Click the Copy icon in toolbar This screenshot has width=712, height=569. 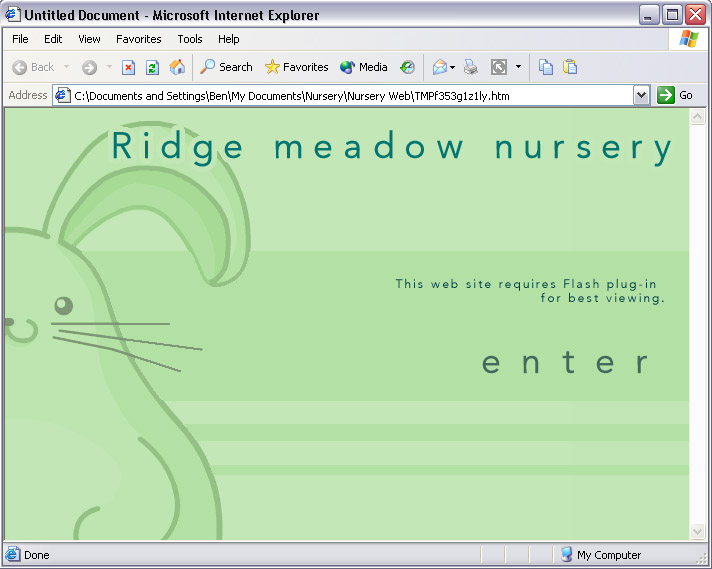(x=546, y=67)
